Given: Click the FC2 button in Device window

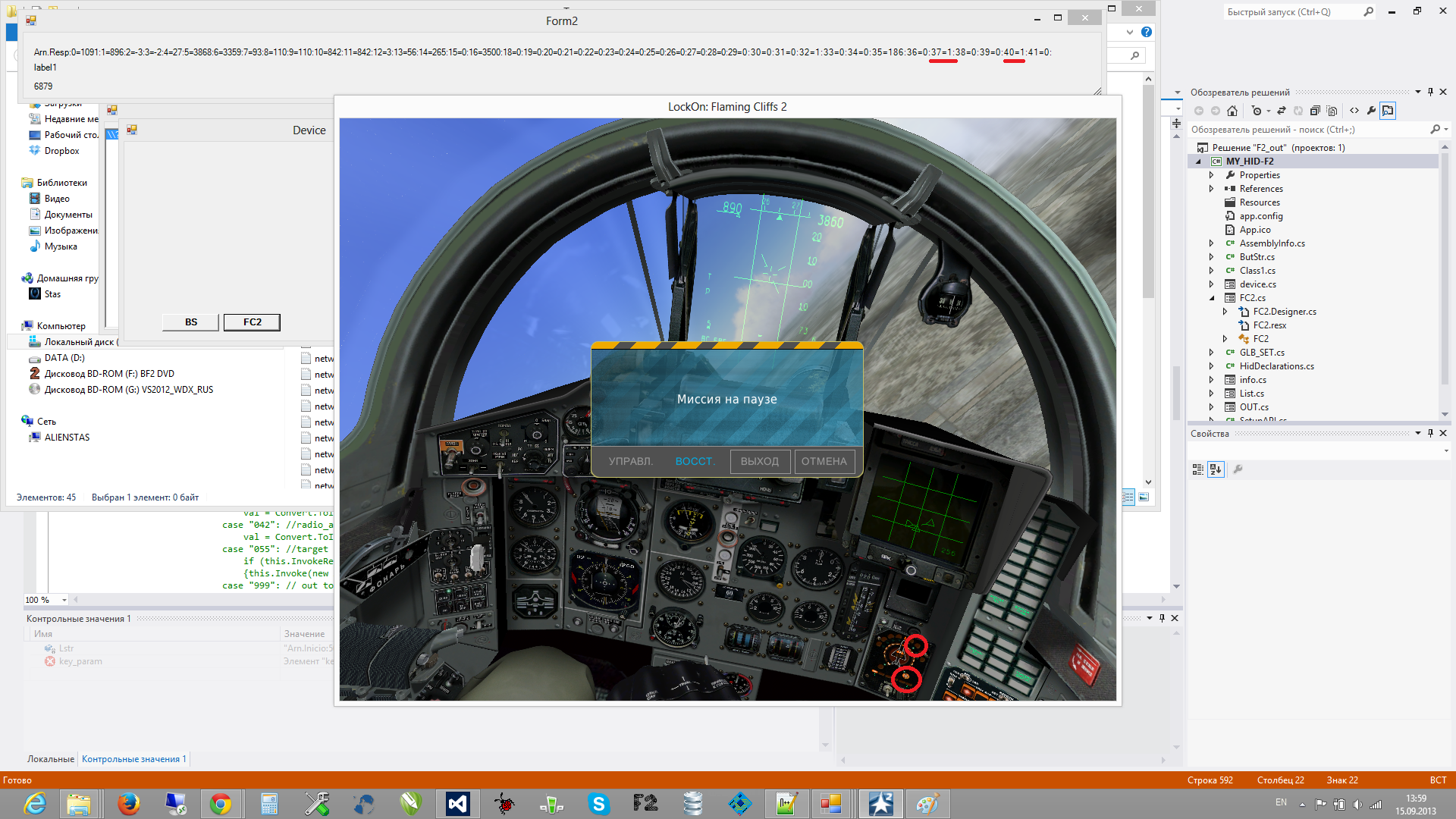Looking at the screenshot, I should tap(253, 322).
